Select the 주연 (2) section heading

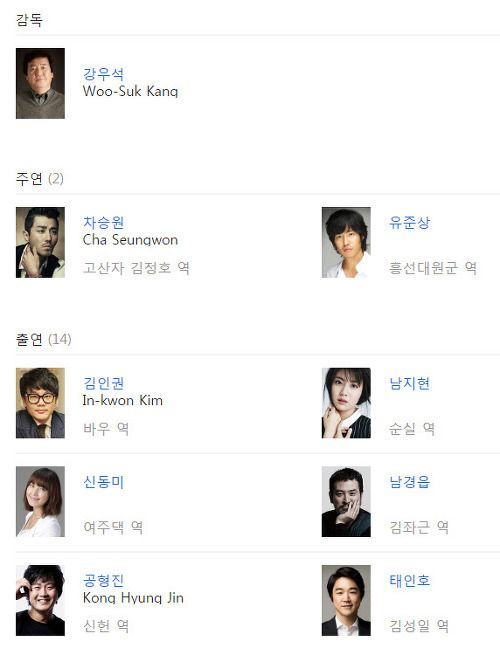tap(40, 179)
